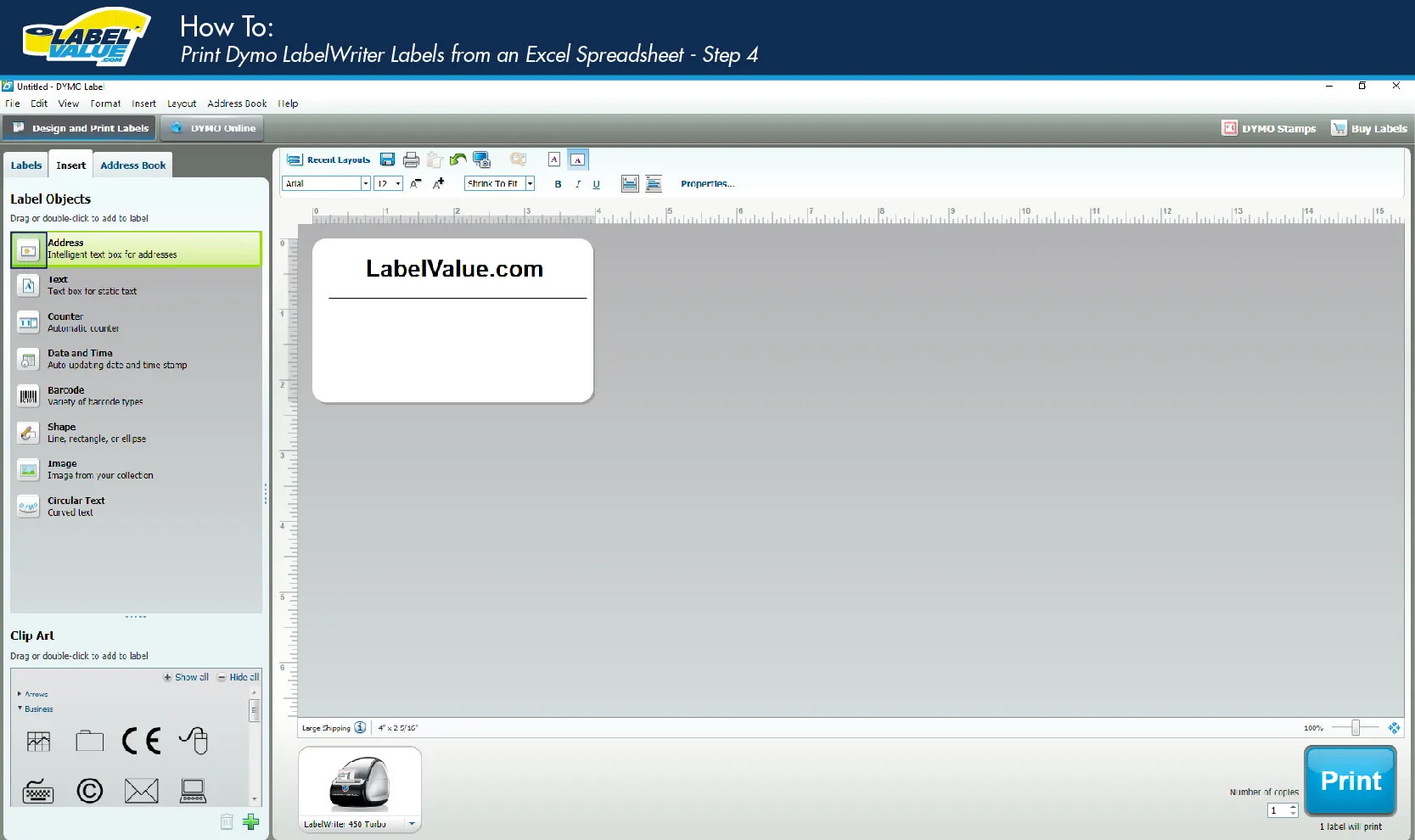1415x840 pixels.
Task: Switch to DYMO Online tab
Action: tap(212, 128)
